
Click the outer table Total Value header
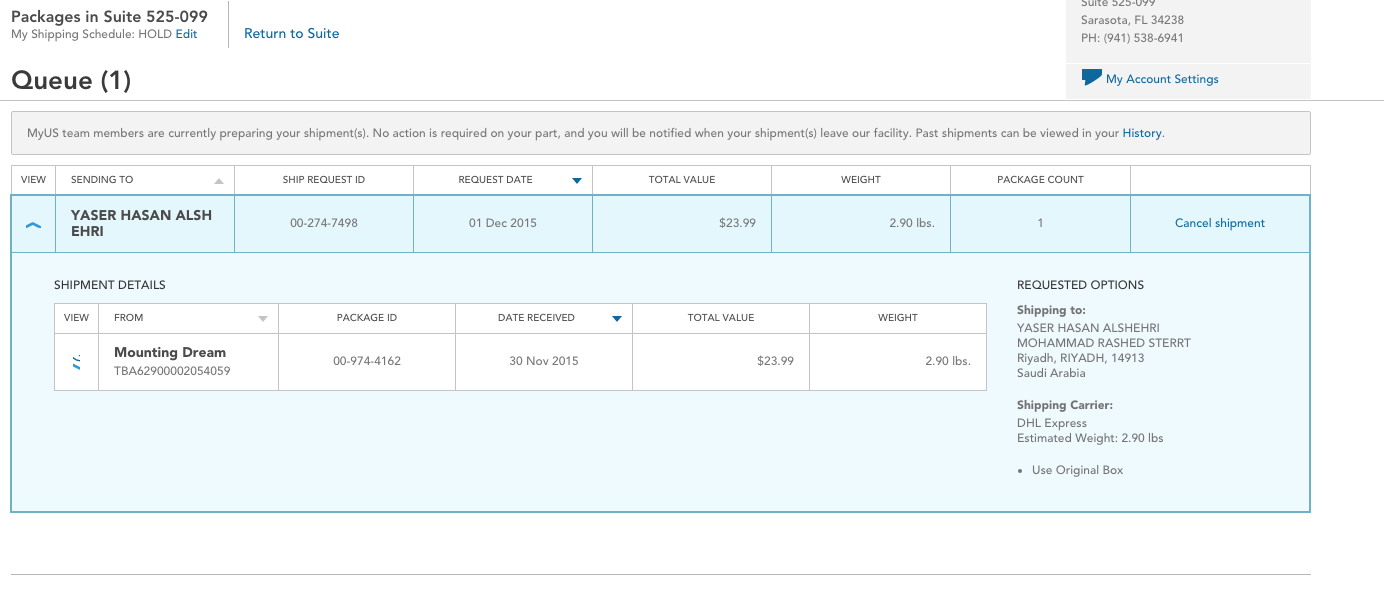(681, 180)
